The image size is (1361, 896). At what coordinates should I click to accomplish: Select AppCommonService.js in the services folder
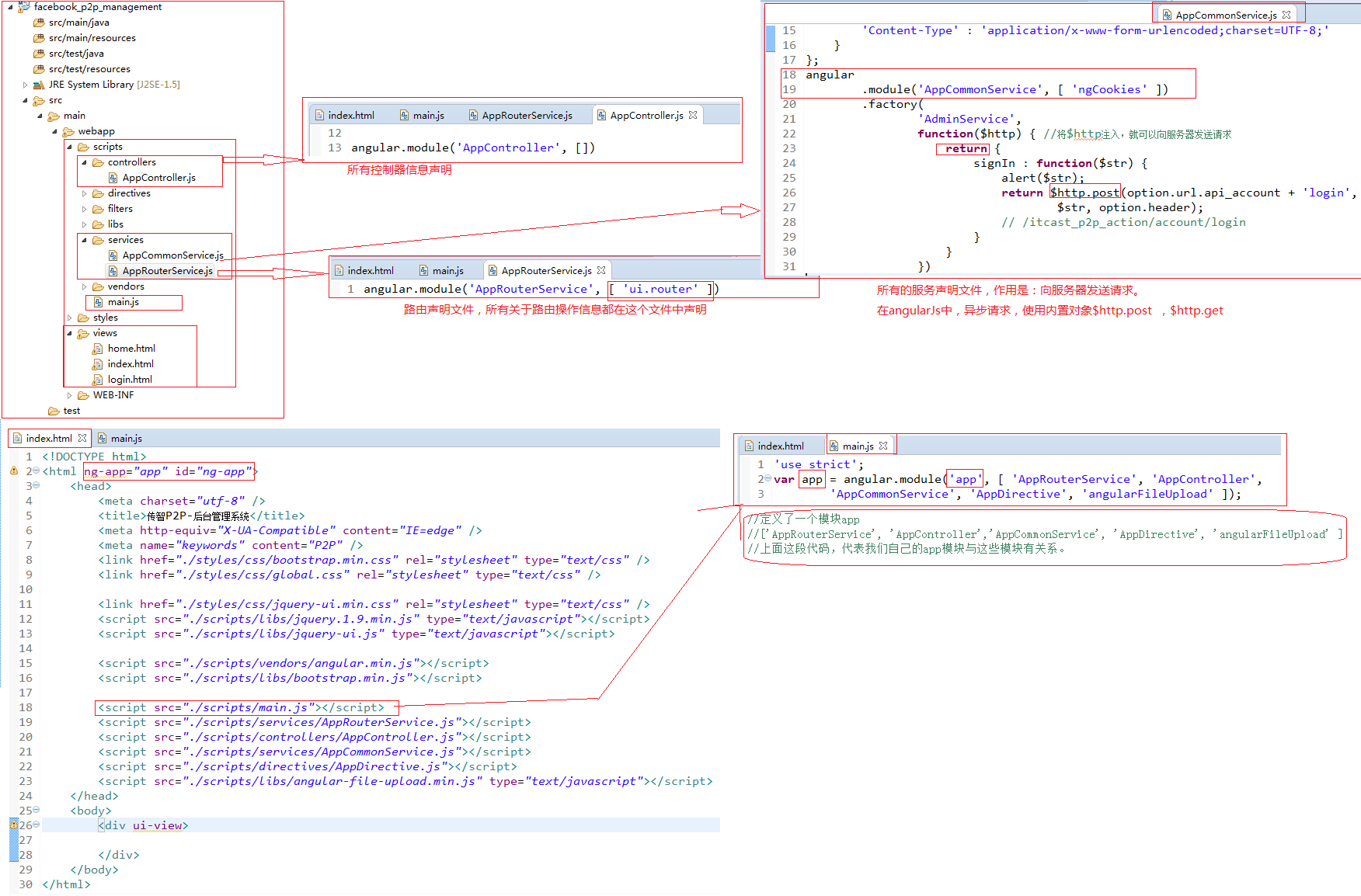coord(172,255)
